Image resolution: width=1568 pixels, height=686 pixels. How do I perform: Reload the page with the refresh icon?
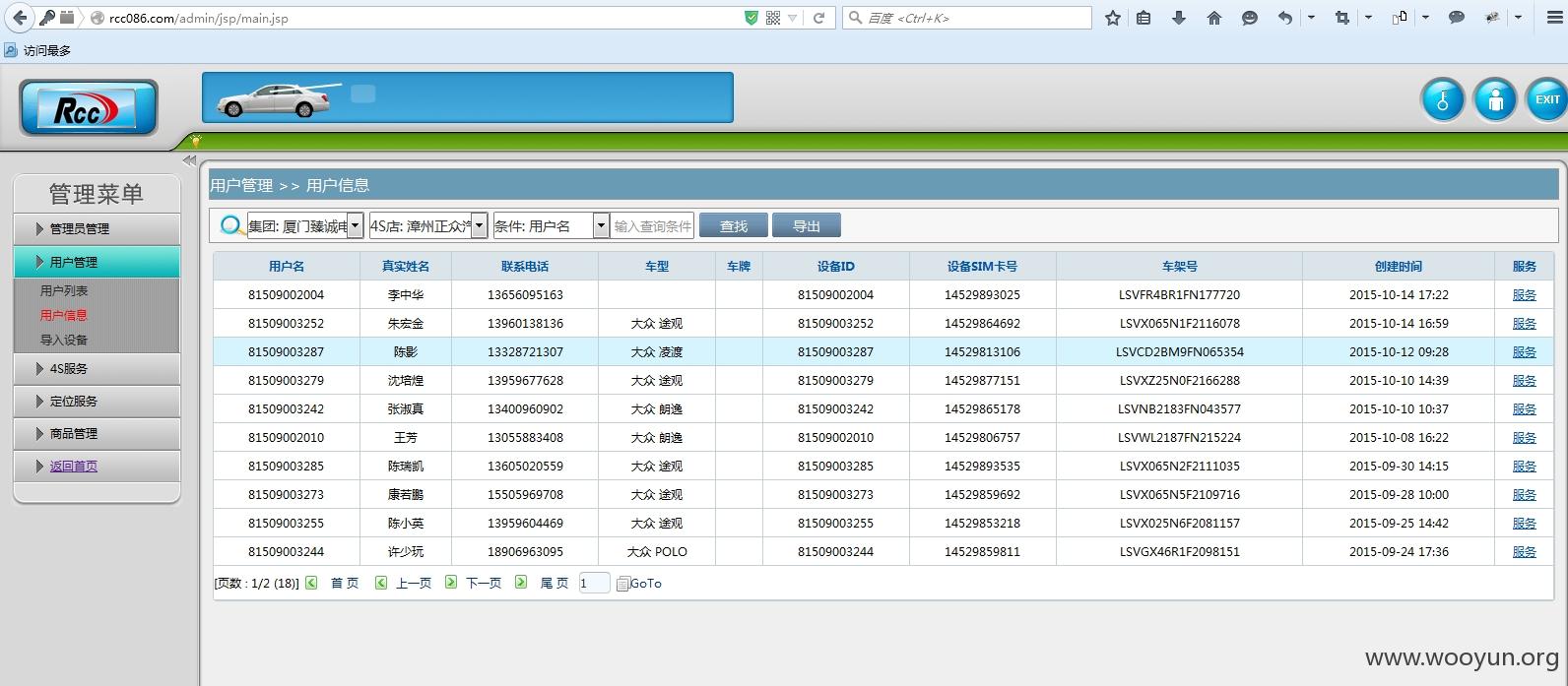point(818,18)
